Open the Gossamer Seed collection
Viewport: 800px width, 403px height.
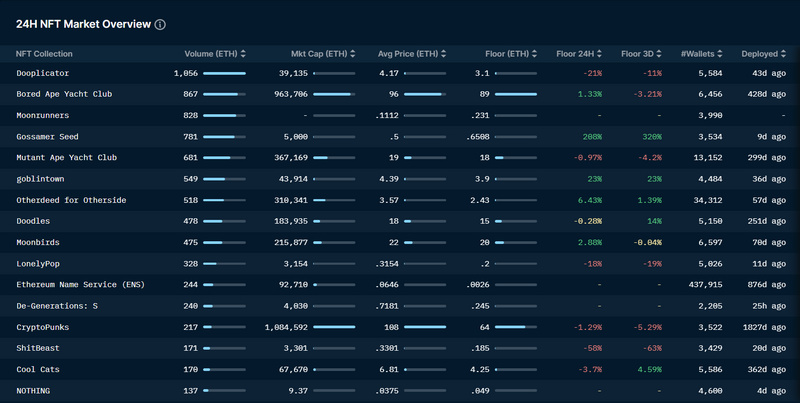pyautogui.click(x=46, y=136)
